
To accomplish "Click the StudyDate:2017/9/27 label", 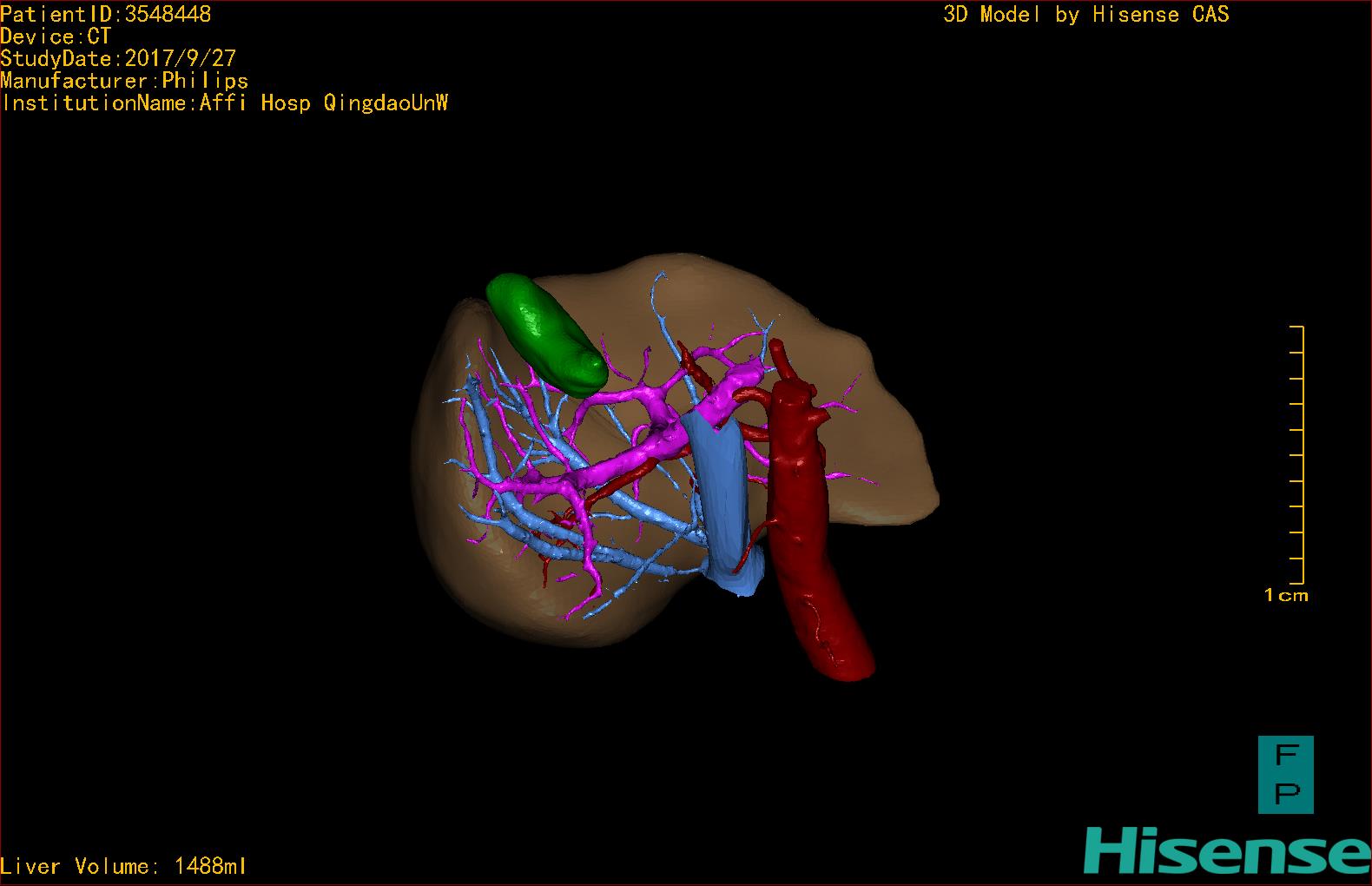I will 118,59.
